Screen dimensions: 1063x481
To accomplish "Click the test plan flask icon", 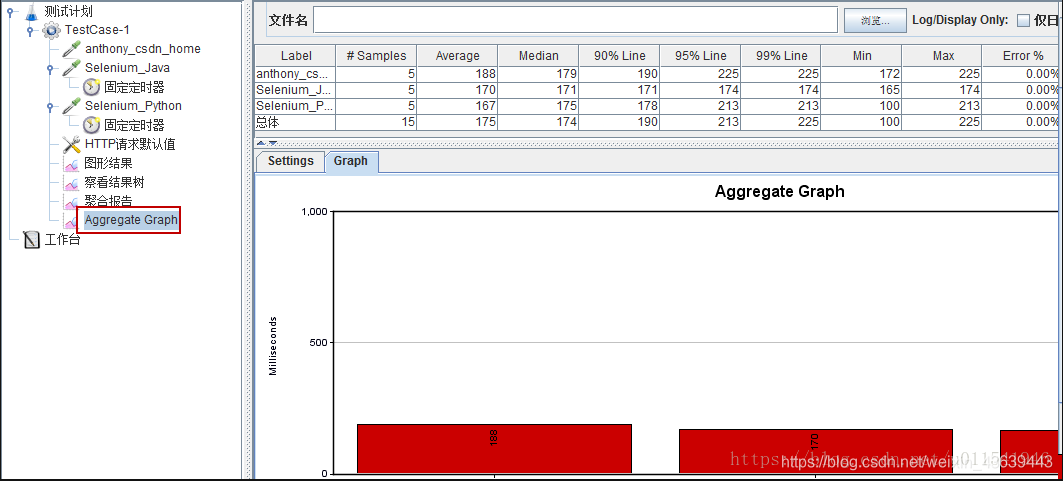I will (31, 12).
